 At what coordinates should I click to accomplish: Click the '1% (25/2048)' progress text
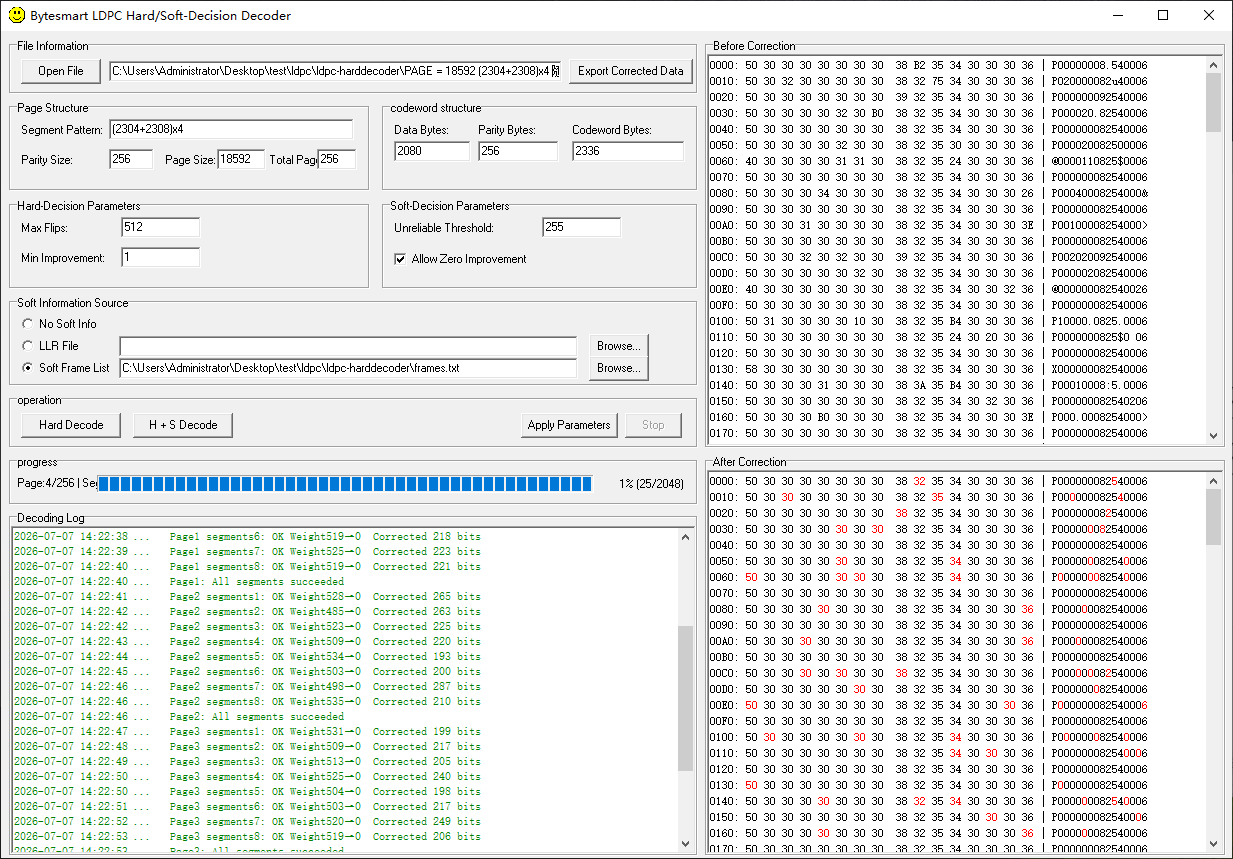(651, 484)
